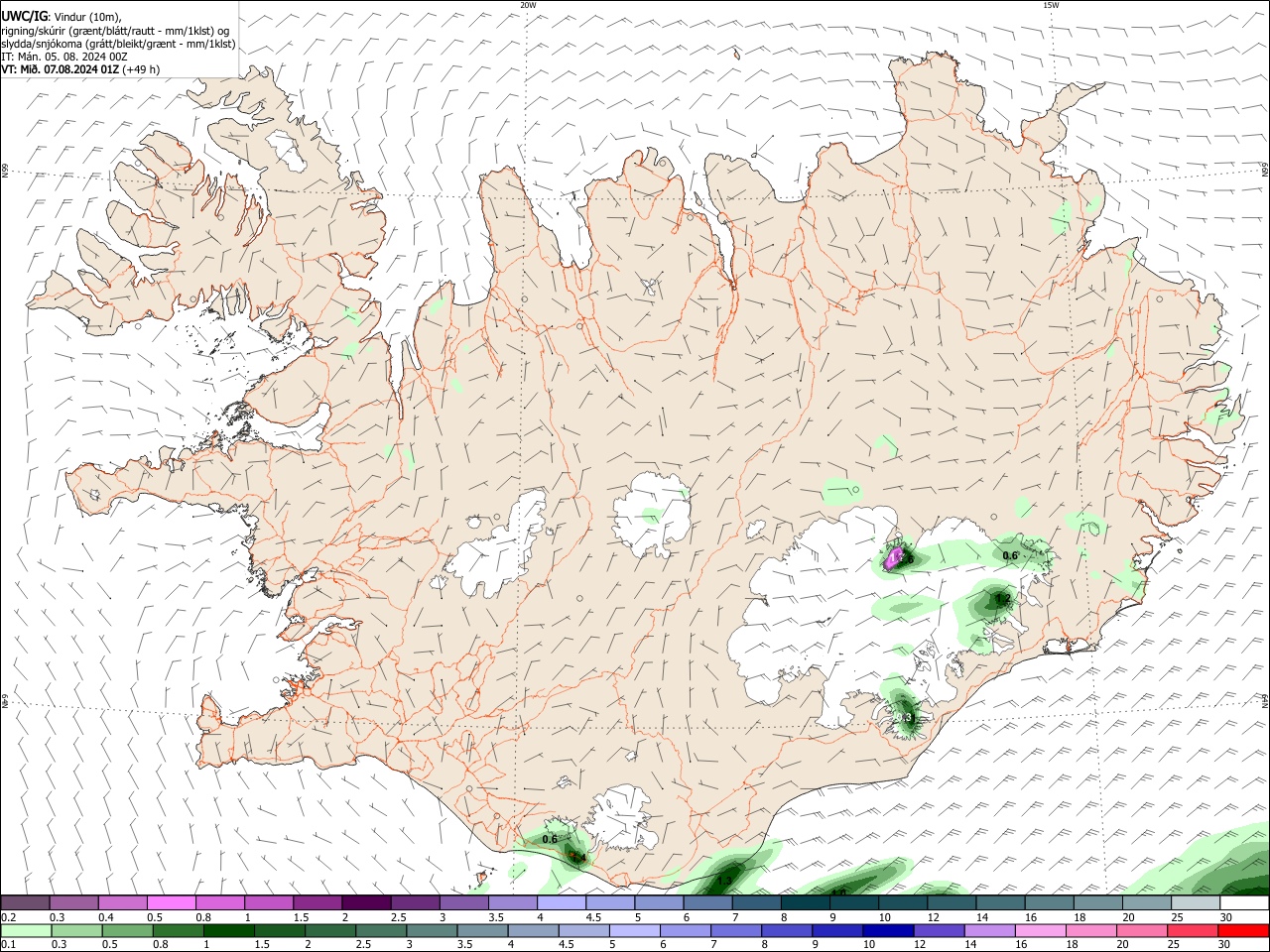Select the 'IT: Mán. 05. 08. 2024 00Z' line
Screen dimensions: 1270x952
click(x=64, y=57)
